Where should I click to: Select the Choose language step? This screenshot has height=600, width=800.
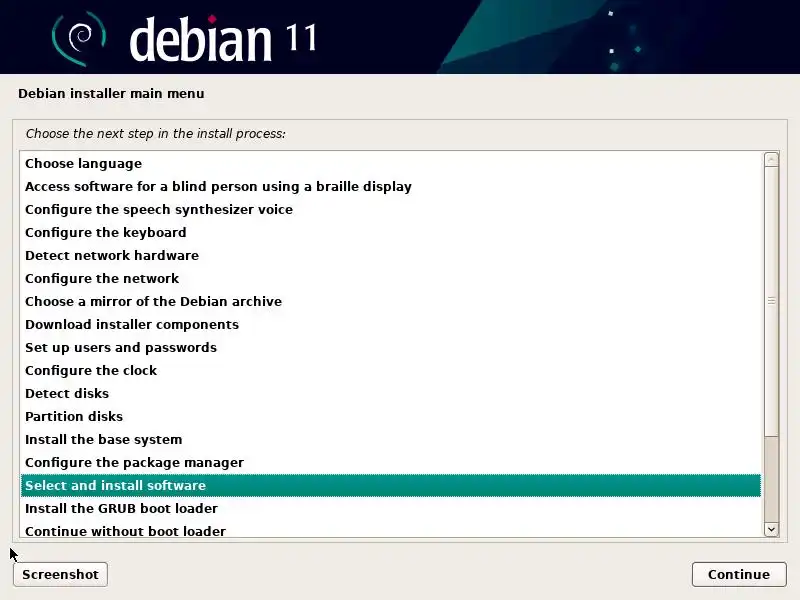click(391, 163)
